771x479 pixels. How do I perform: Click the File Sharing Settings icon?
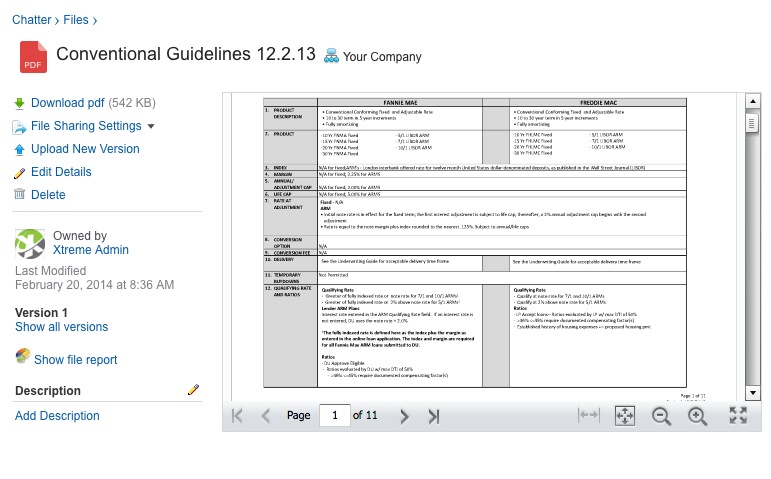pos(19,127)
